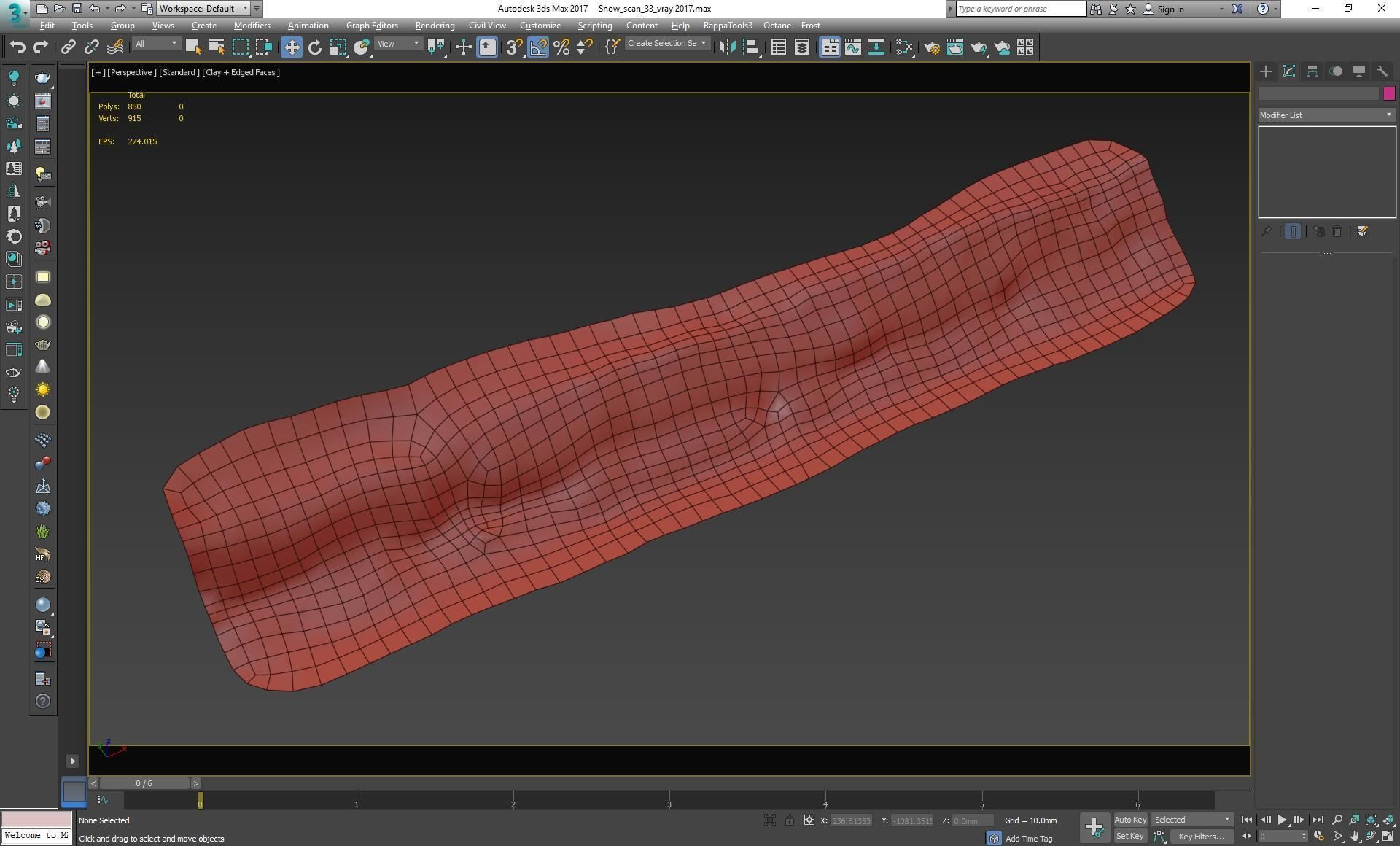Open the Rendering menu
1400x846 pixels.
pos(435,26)
